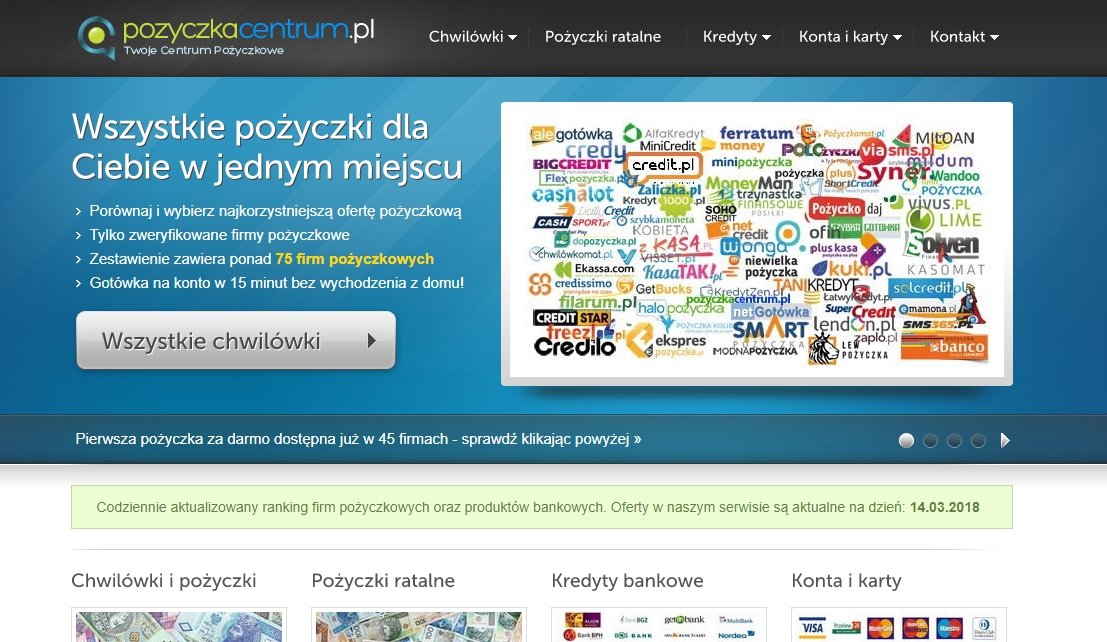Expand the Kredyty navigation dropdown
This screenshot has width=1107, height=642.
tap(735, 36)
